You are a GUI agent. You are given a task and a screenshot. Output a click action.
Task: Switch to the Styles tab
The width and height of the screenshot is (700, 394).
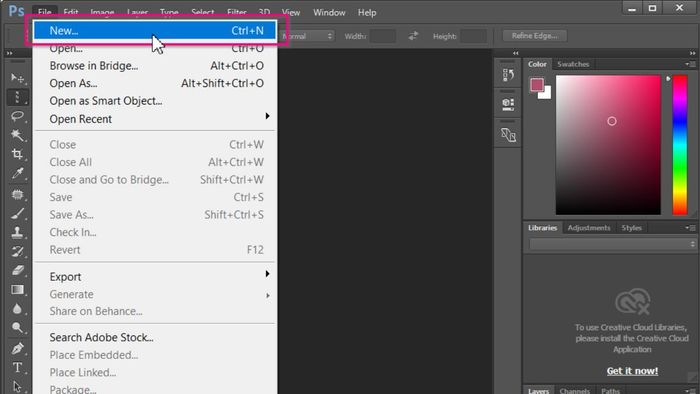[631, 228]
